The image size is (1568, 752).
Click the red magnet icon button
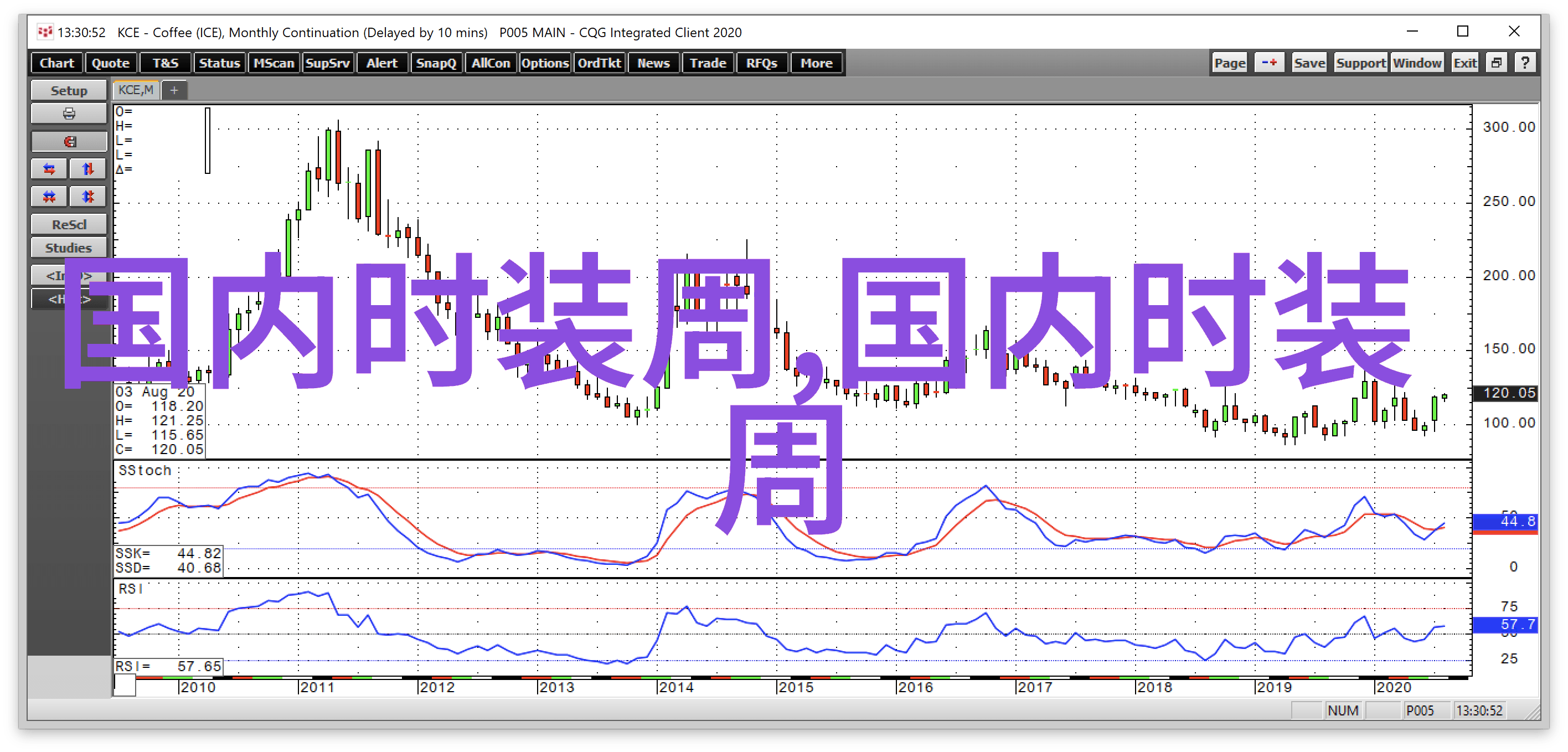point(69,142)
